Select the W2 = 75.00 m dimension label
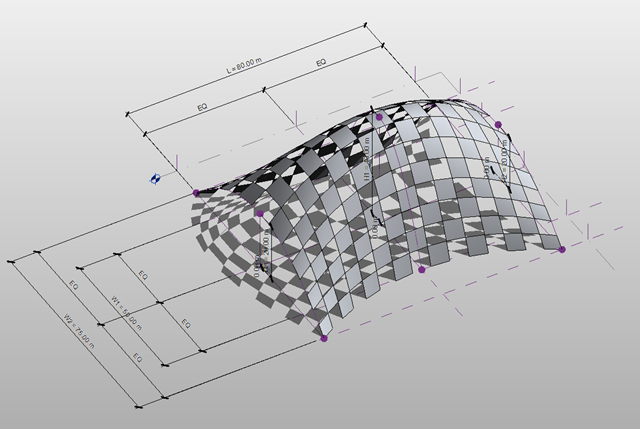 79,331
